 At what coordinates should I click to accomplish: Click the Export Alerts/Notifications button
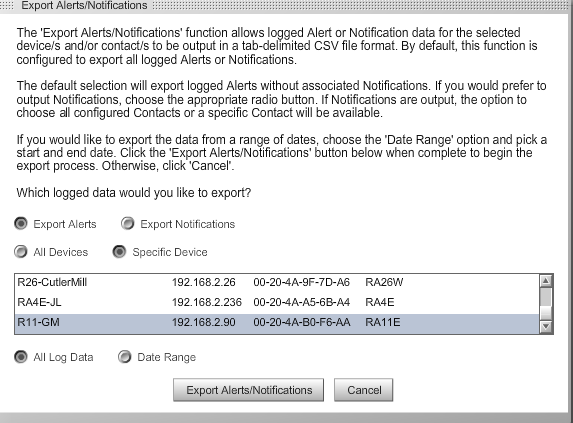(x=248, y=390)
